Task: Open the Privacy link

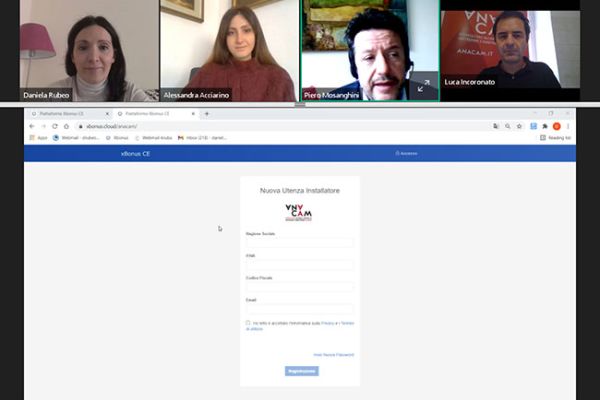Action: pyautogui.click(x=328, y=323)
